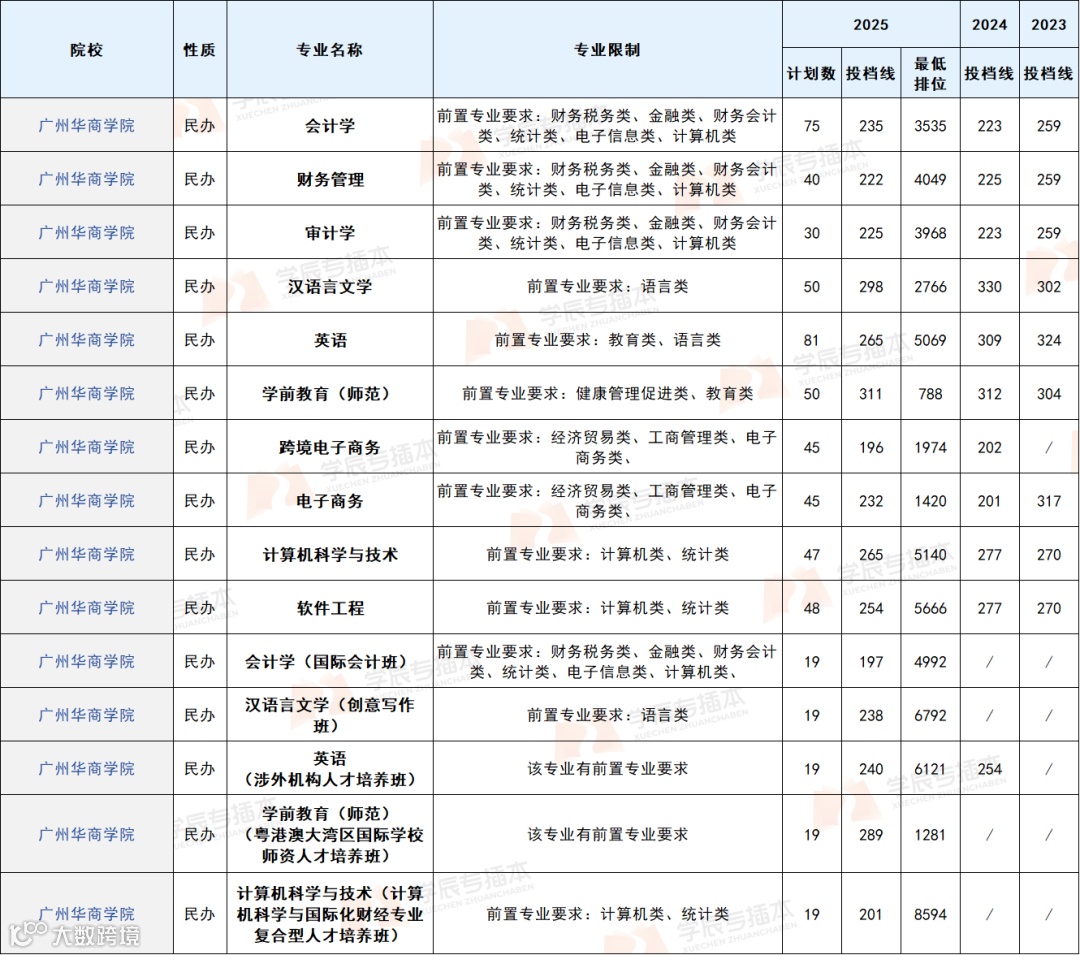Click the 院校 column header
This screenshot has width=1080, height=955.
click(86, 50)
